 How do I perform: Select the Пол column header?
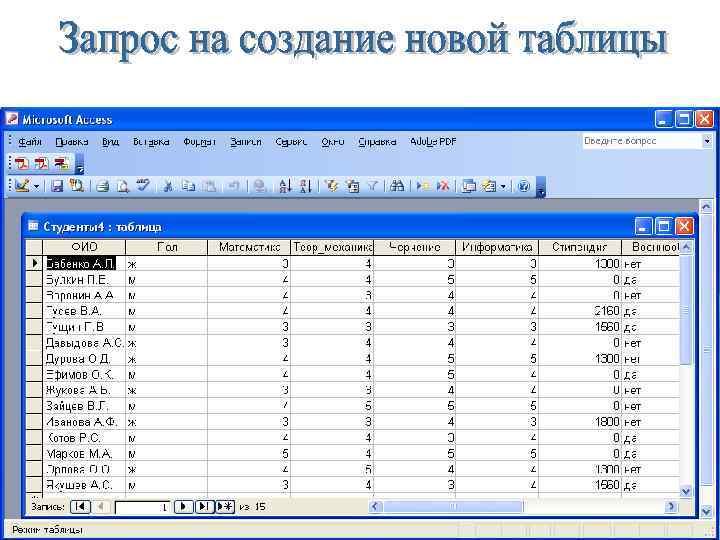tap(167, 247)
